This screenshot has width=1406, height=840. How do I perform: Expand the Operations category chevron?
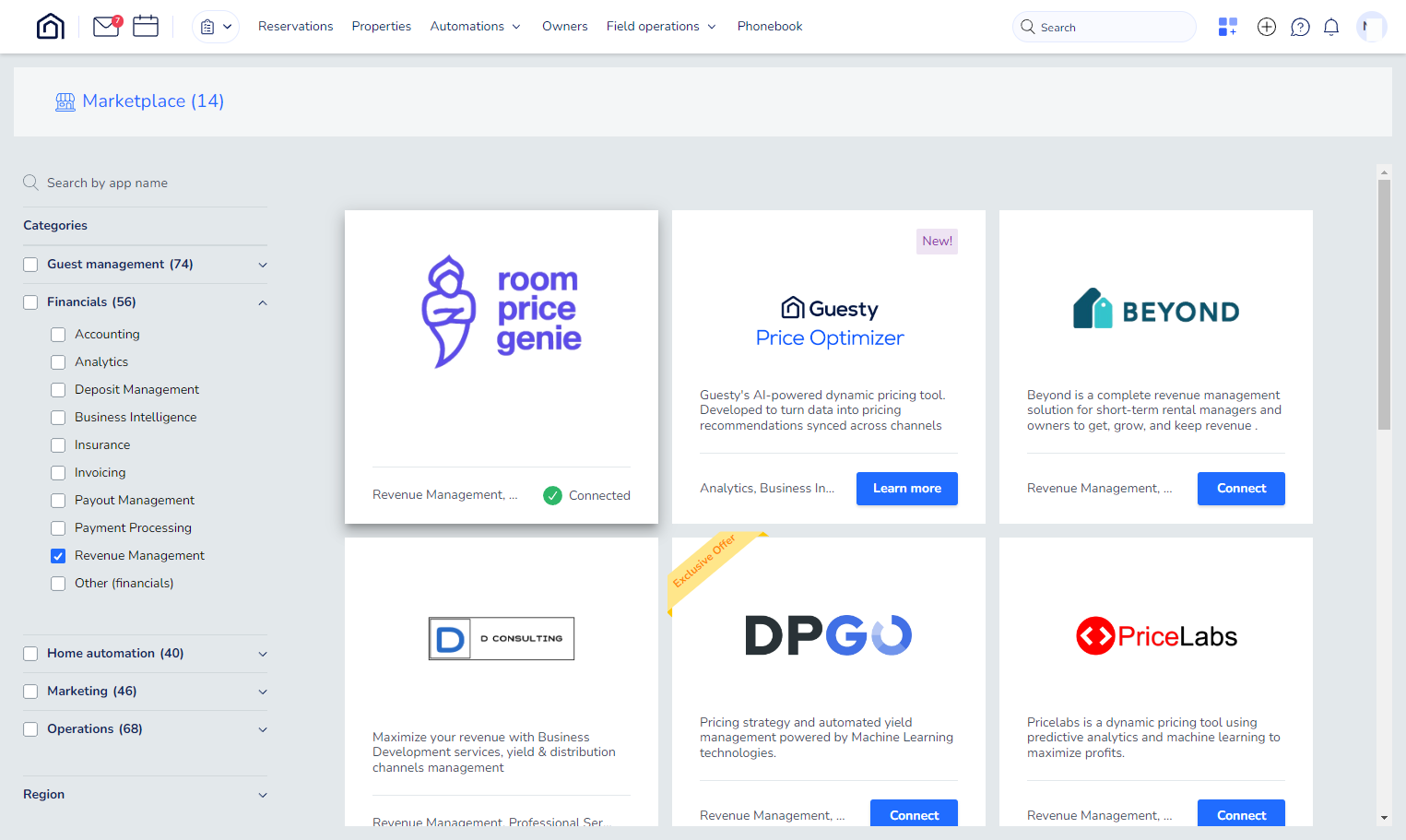[263, 730]
